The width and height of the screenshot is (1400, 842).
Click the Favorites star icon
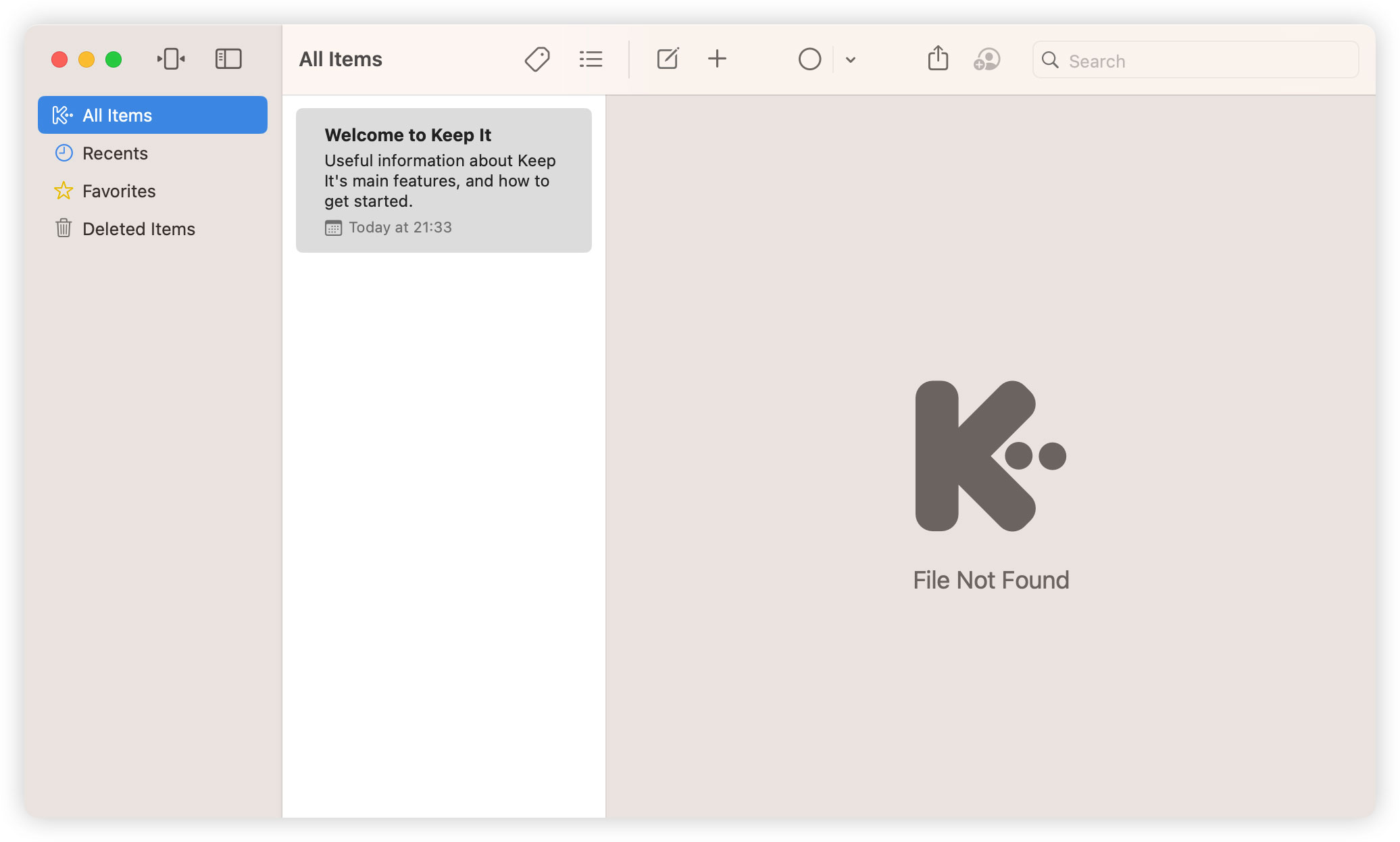[x=64, y=191]
